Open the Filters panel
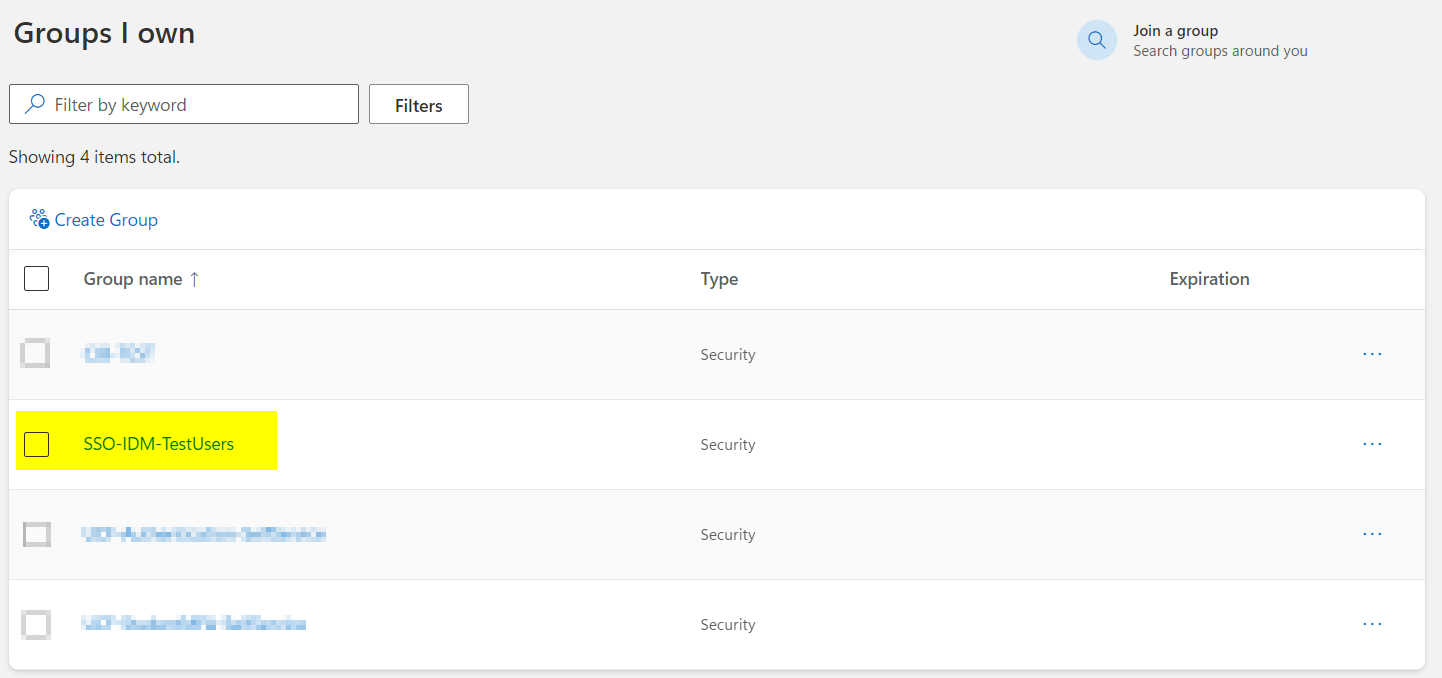This screenshot has height=678, width=1442. [419, 104]
